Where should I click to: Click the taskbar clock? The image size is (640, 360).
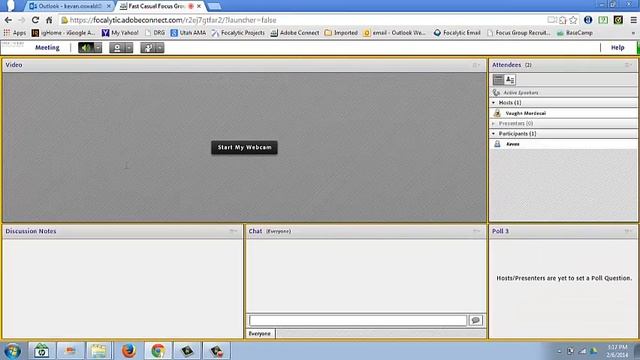(617, 351)
